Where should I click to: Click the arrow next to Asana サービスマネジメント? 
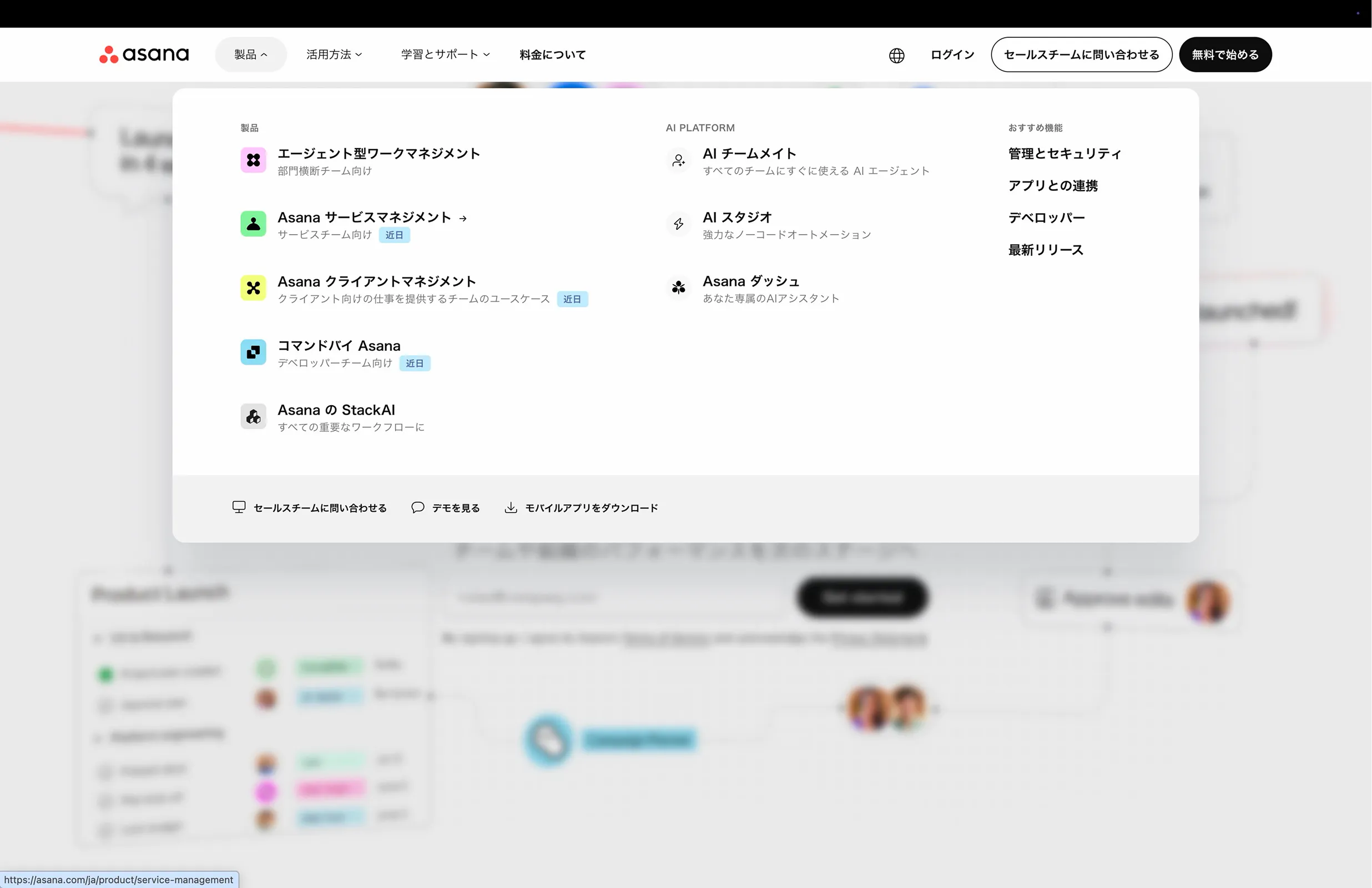pyautogui.click(x=463, y=219)
